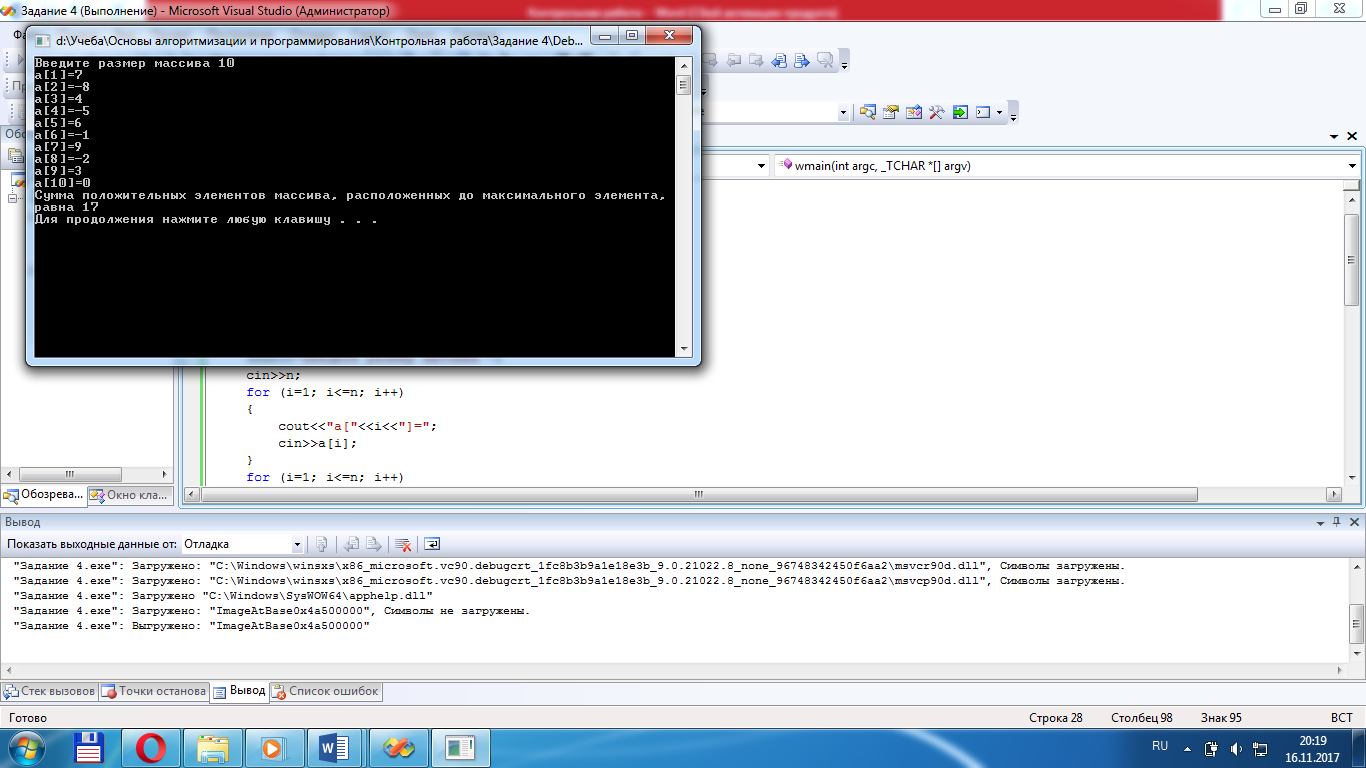Screen dimensions: 1366x768
Task: Click the hammer and wrench Toolbox icon
Action: coord(937,112)
